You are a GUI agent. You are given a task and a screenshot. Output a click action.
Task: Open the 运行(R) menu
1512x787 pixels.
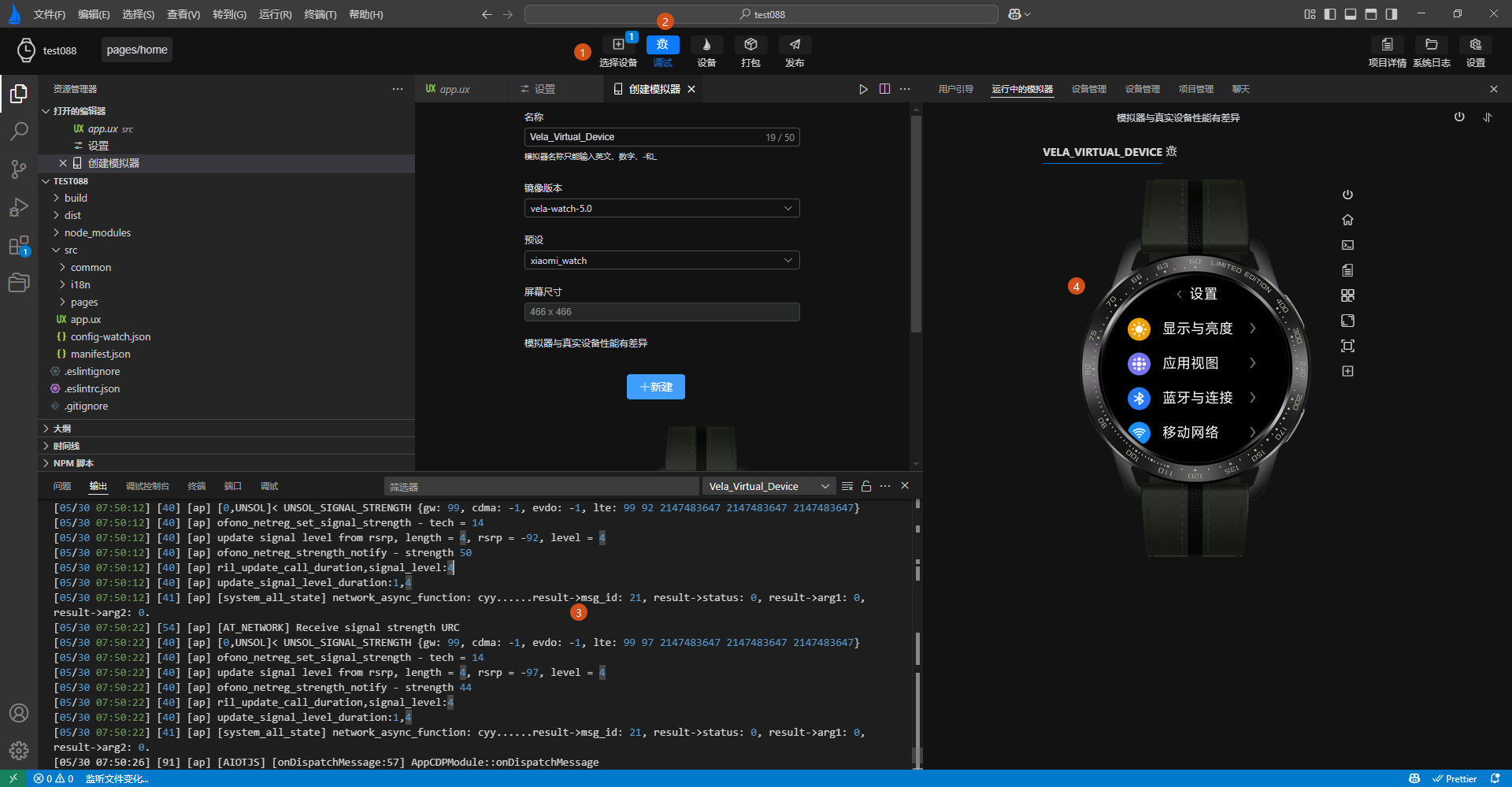[x=275, y=14]
